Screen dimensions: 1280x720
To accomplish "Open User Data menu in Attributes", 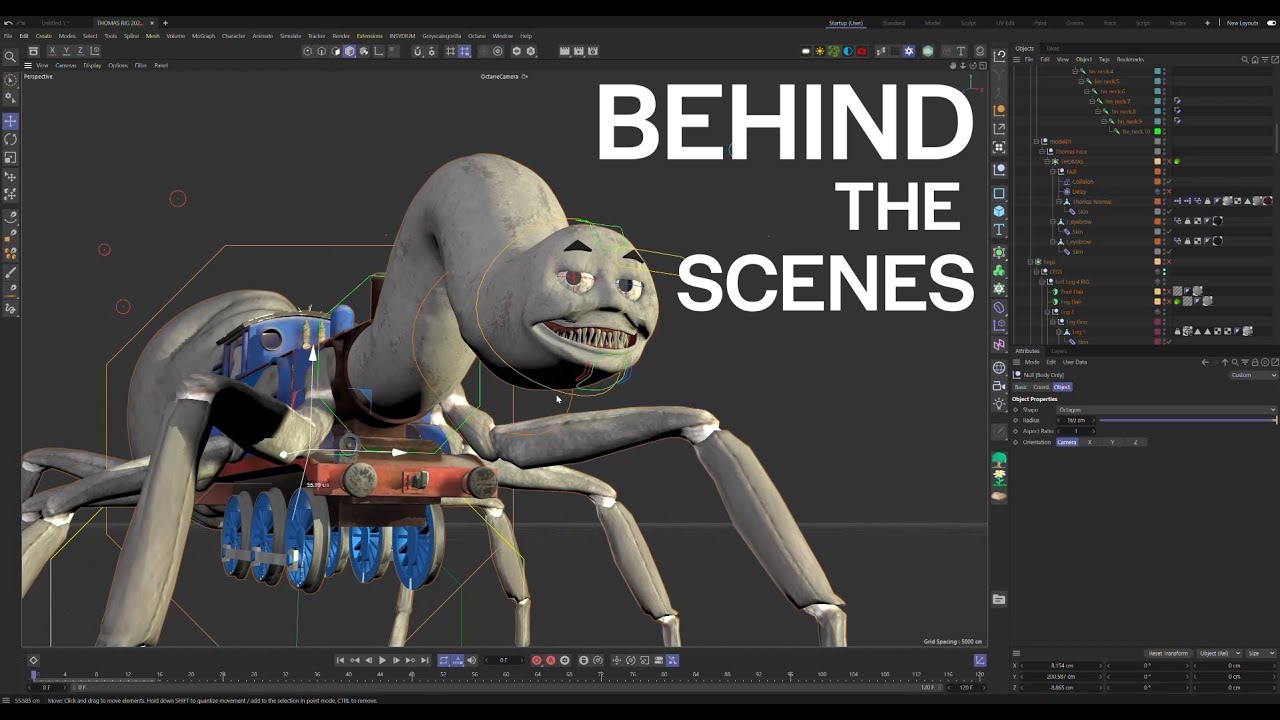I will (x=1075, y=362).
